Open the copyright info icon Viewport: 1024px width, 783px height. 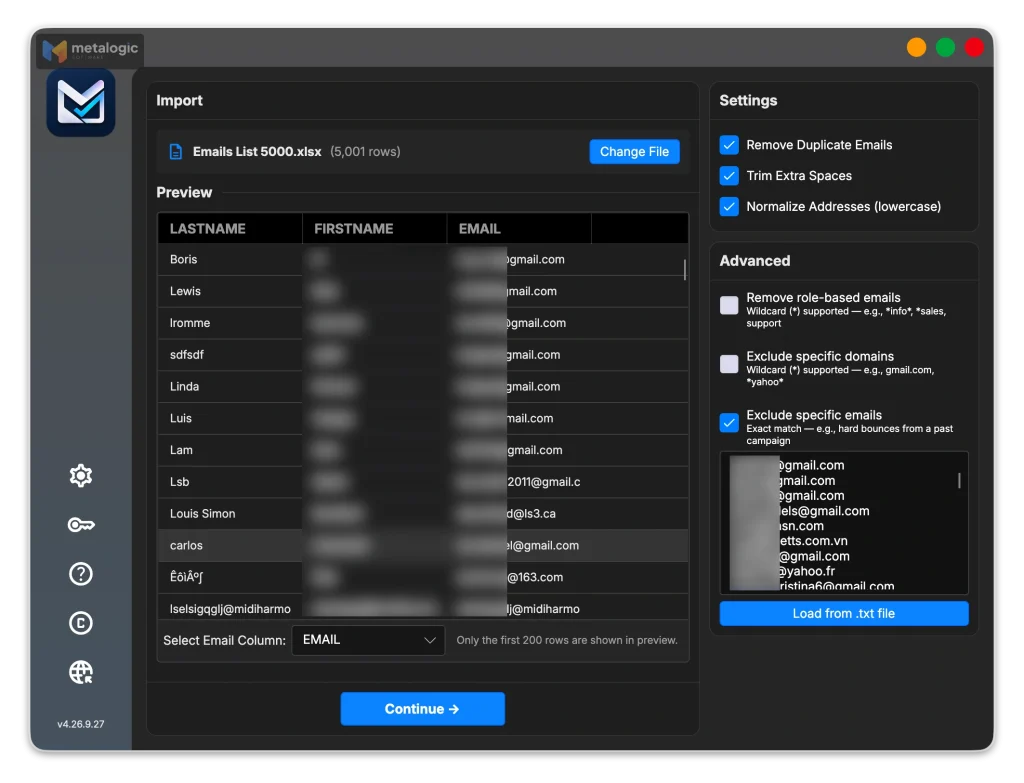click(x=81, y=623)
